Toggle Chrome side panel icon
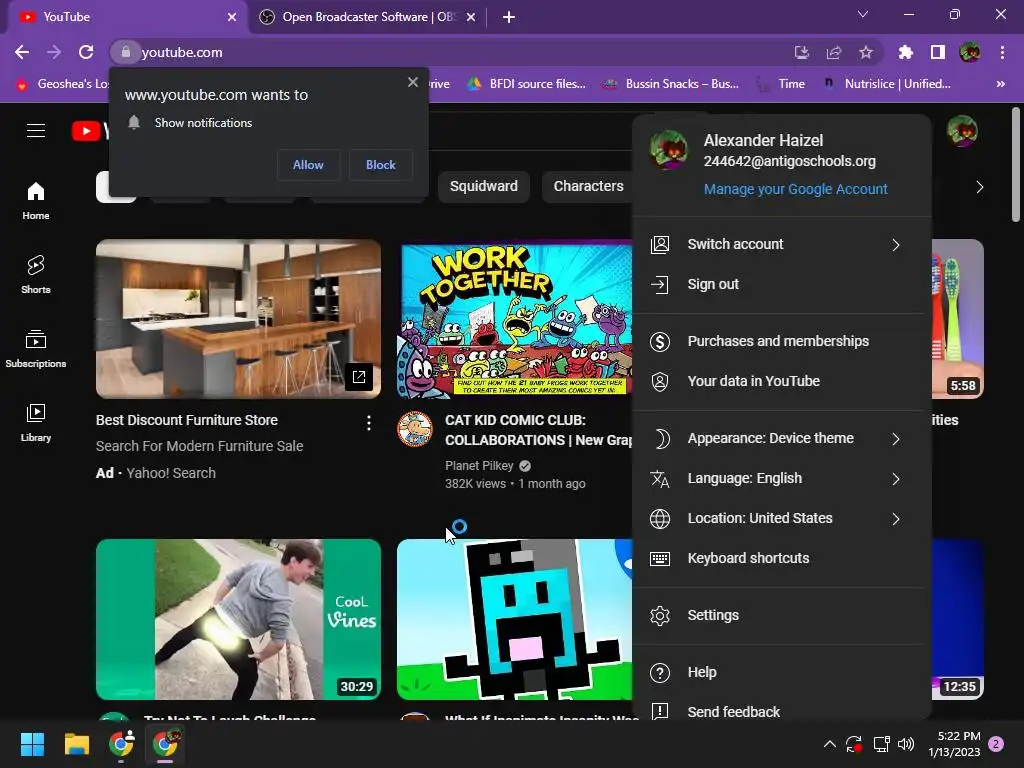This screenshot has height=768, width=1024. click(x=938, y=52)
